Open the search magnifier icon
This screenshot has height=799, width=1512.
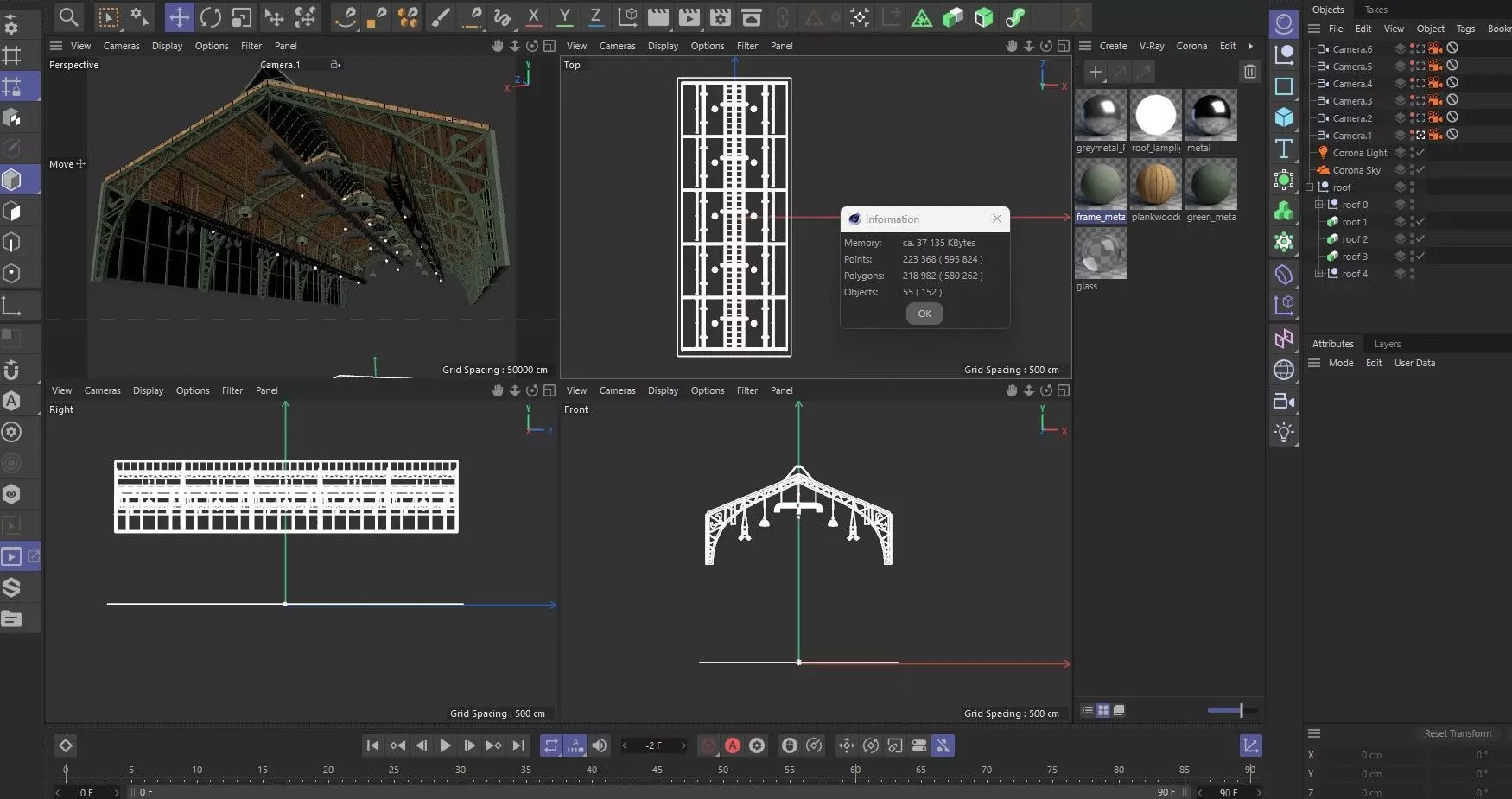[68, 16]
